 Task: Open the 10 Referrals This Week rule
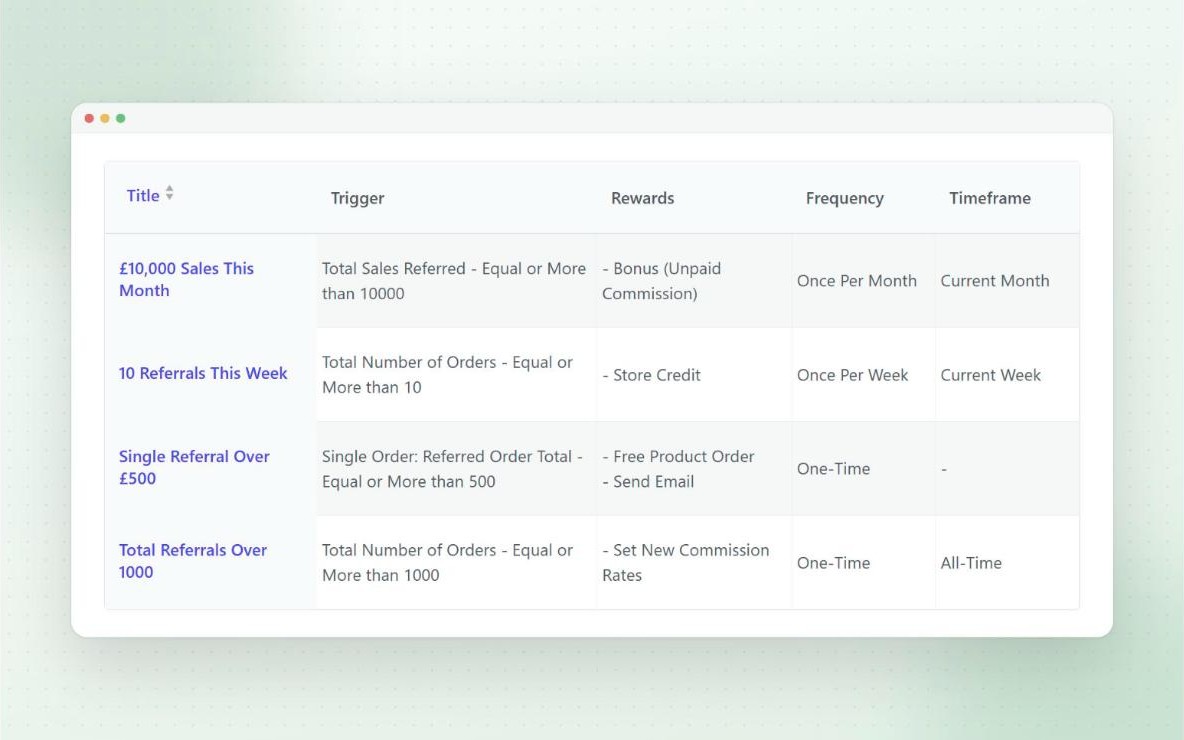203,373
